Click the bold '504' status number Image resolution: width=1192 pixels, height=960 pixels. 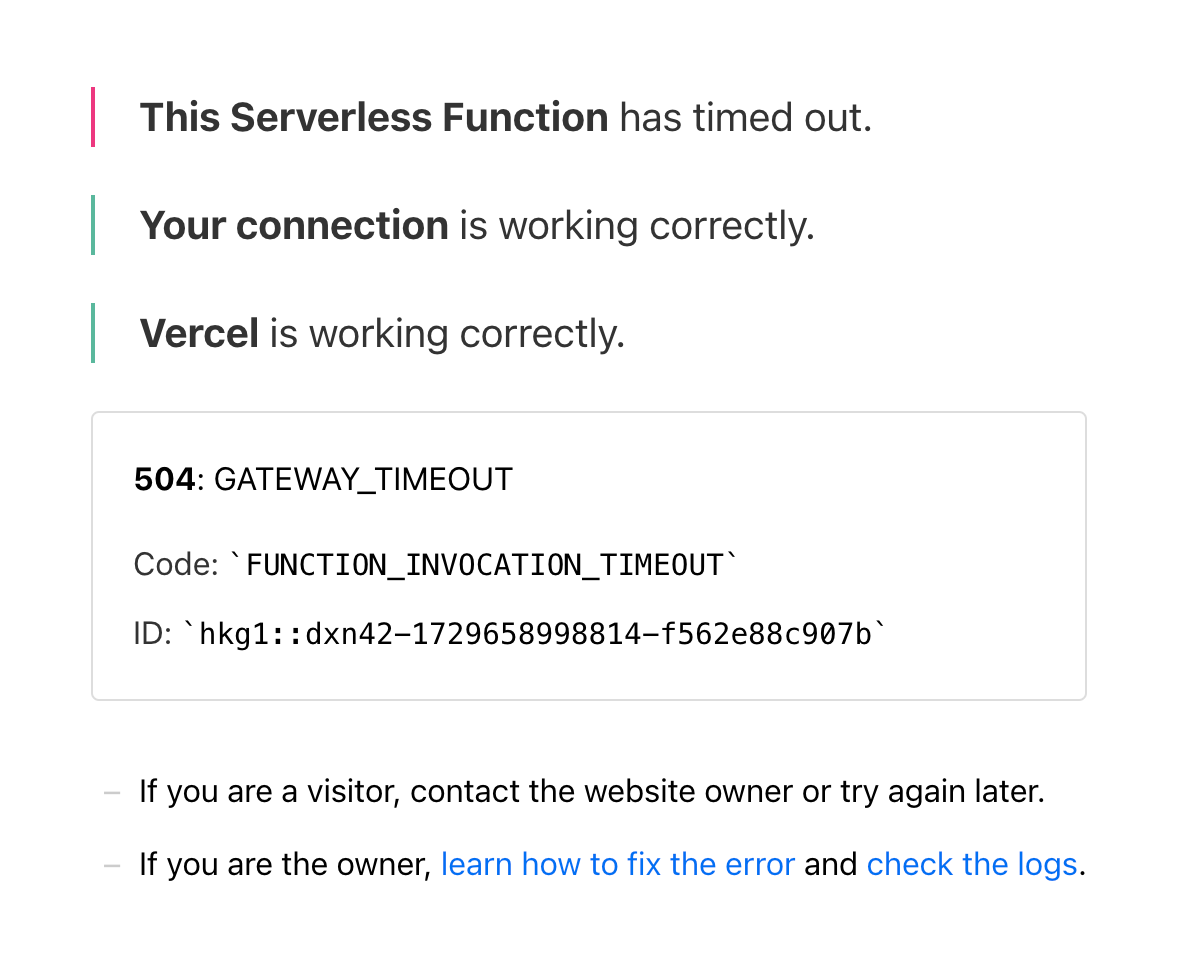pos(164,480)
